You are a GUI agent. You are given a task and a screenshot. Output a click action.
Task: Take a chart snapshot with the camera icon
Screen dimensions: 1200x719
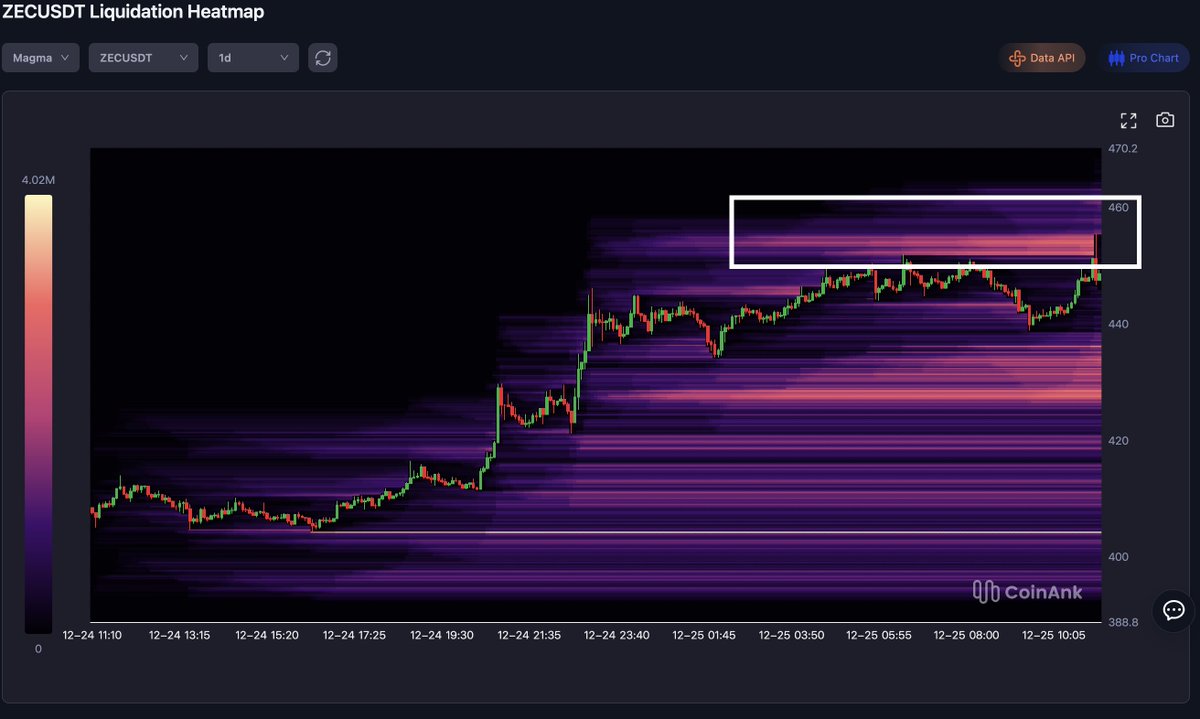[1165, 119]
